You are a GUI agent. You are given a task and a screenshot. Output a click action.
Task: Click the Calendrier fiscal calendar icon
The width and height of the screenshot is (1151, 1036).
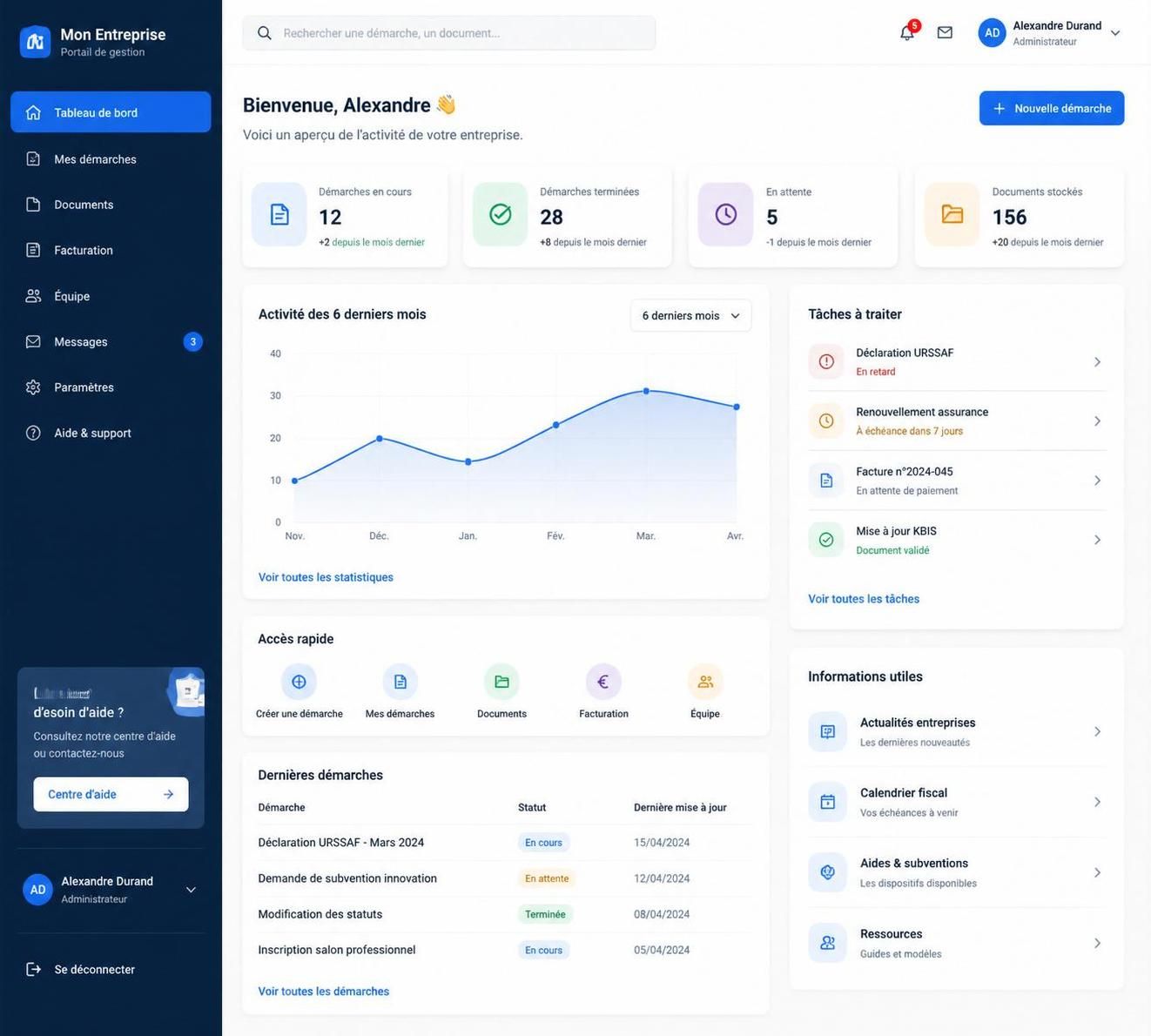tap(827, 802)
